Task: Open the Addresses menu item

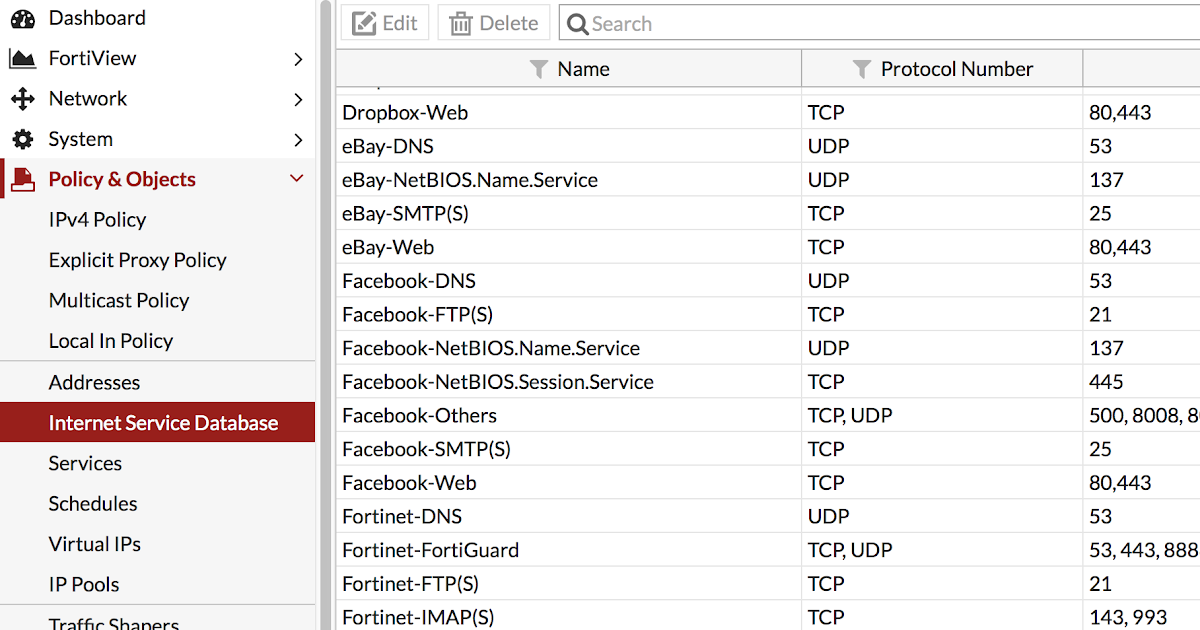Action: point(94,382)
